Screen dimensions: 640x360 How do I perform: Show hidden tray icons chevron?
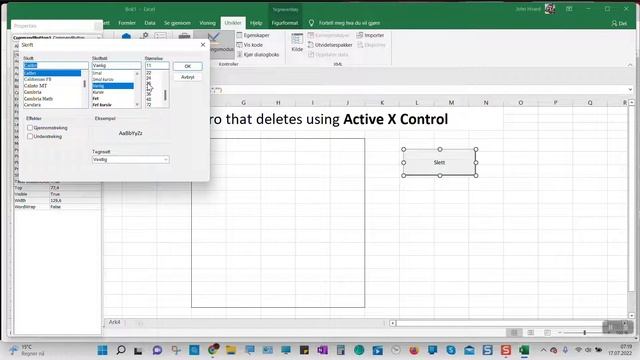tap(543, 350)
